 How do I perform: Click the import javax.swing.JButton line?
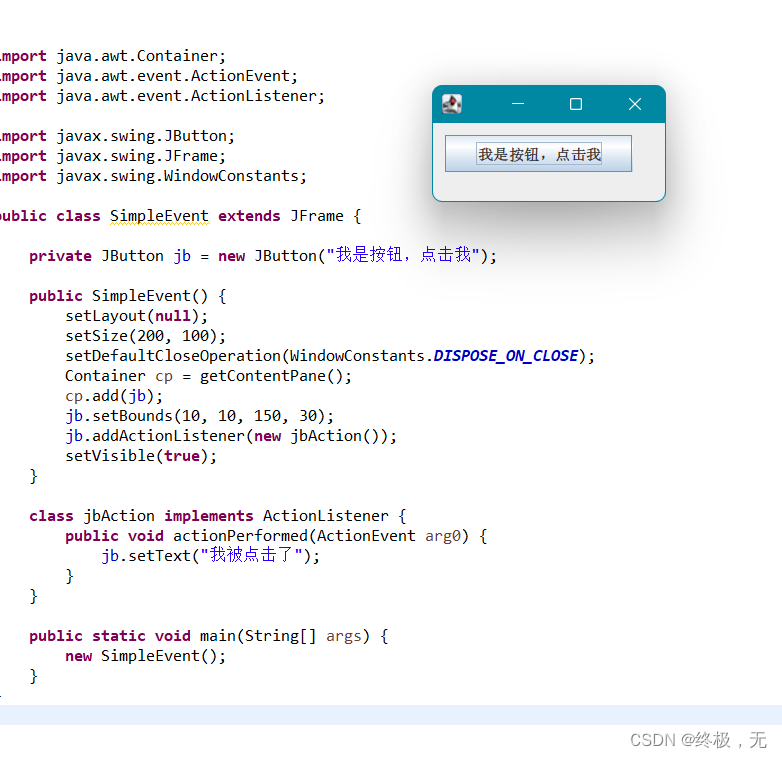tap(117, 136)
